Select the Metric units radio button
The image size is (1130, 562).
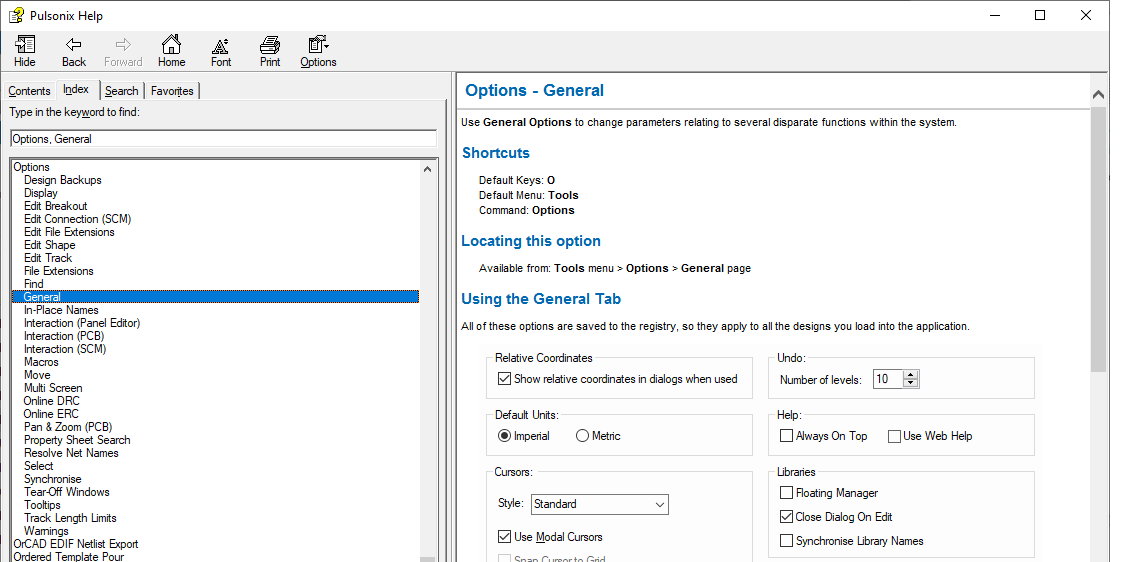click(x=583, y=436)
